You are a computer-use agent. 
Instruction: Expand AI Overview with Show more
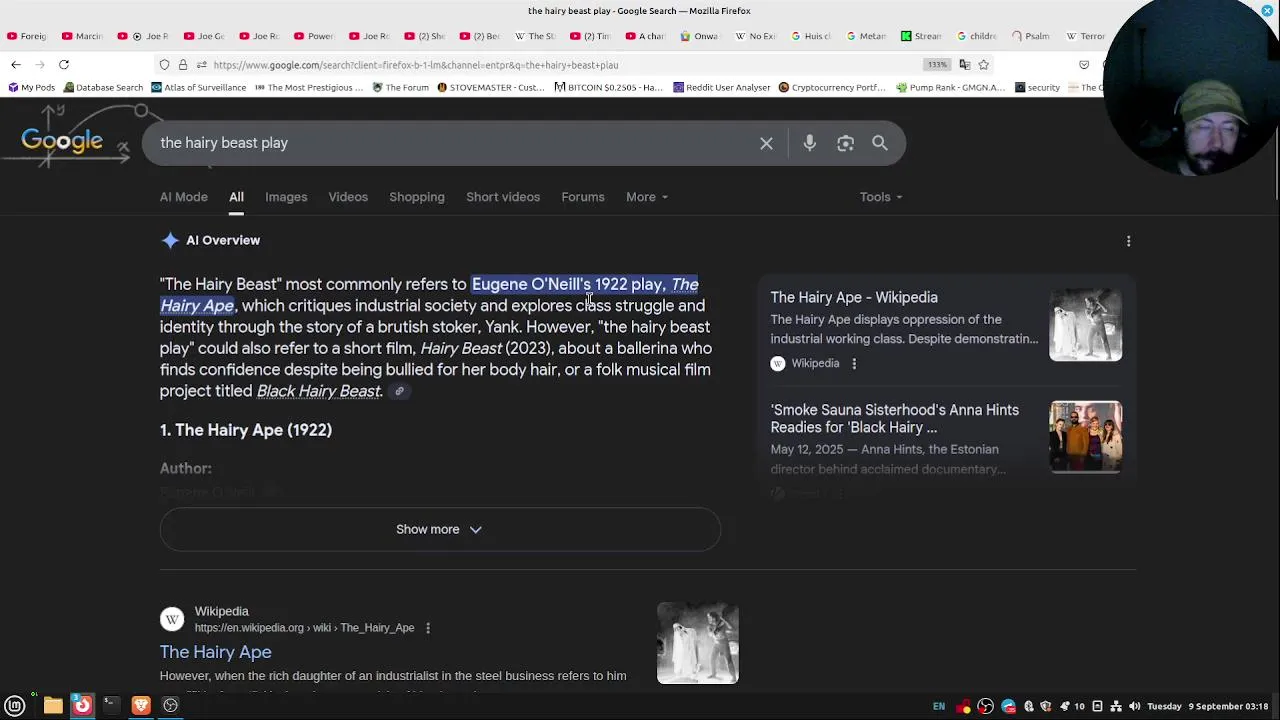pos(440,529)
